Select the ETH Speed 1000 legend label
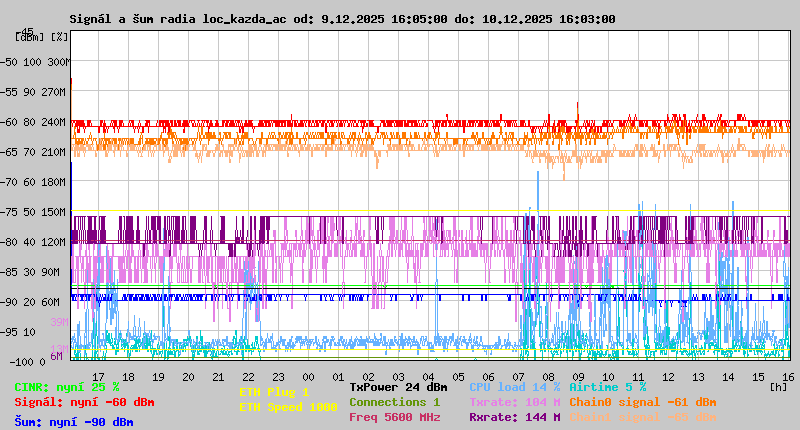The height and width of the screenshot is (430, 800). click(287, 407)
